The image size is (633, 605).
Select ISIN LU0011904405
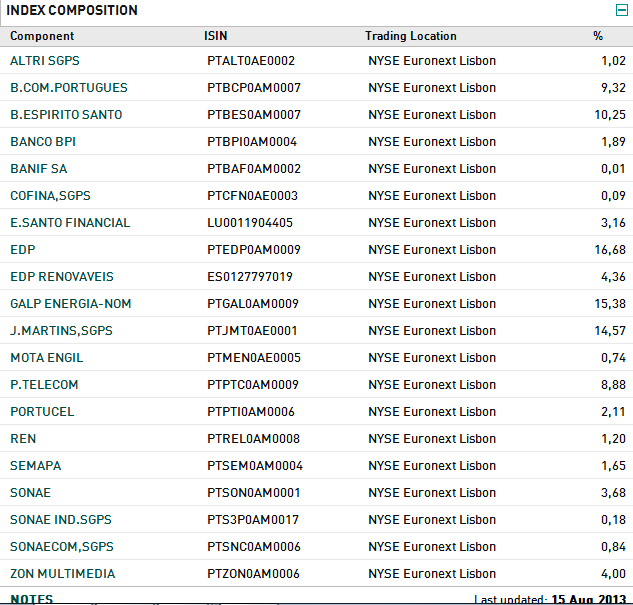tap(250, 223)
